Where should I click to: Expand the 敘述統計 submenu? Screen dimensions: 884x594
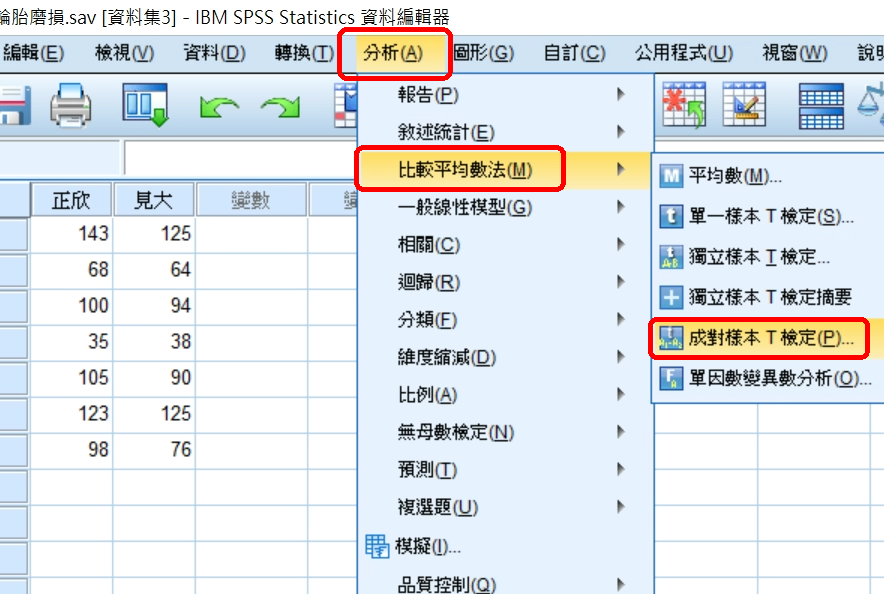pyautogui.click(x=445, y=132)
